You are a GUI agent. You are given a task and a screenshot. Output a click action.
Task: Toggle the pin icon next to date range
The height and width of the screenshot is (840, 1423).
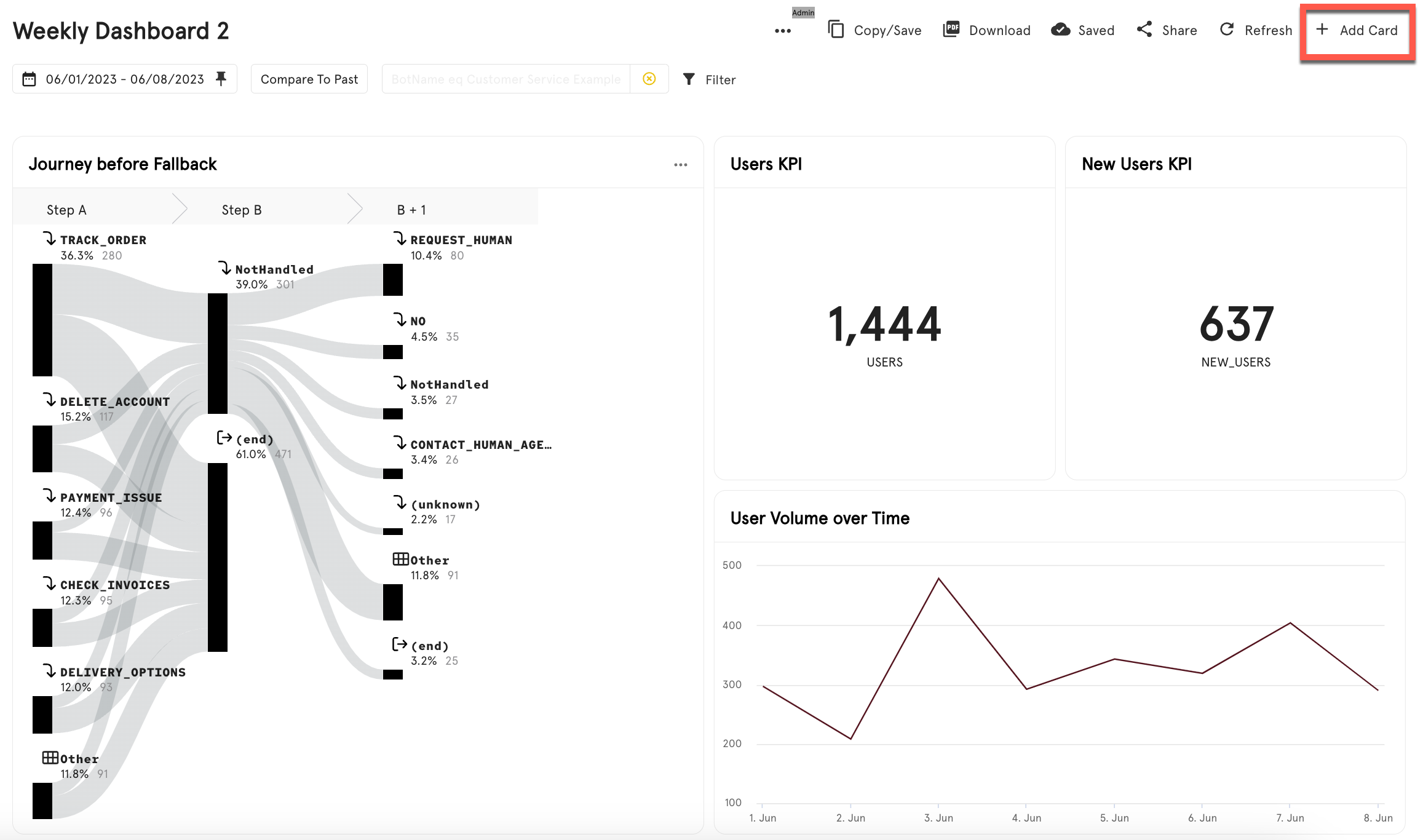[x=221, y=79]
